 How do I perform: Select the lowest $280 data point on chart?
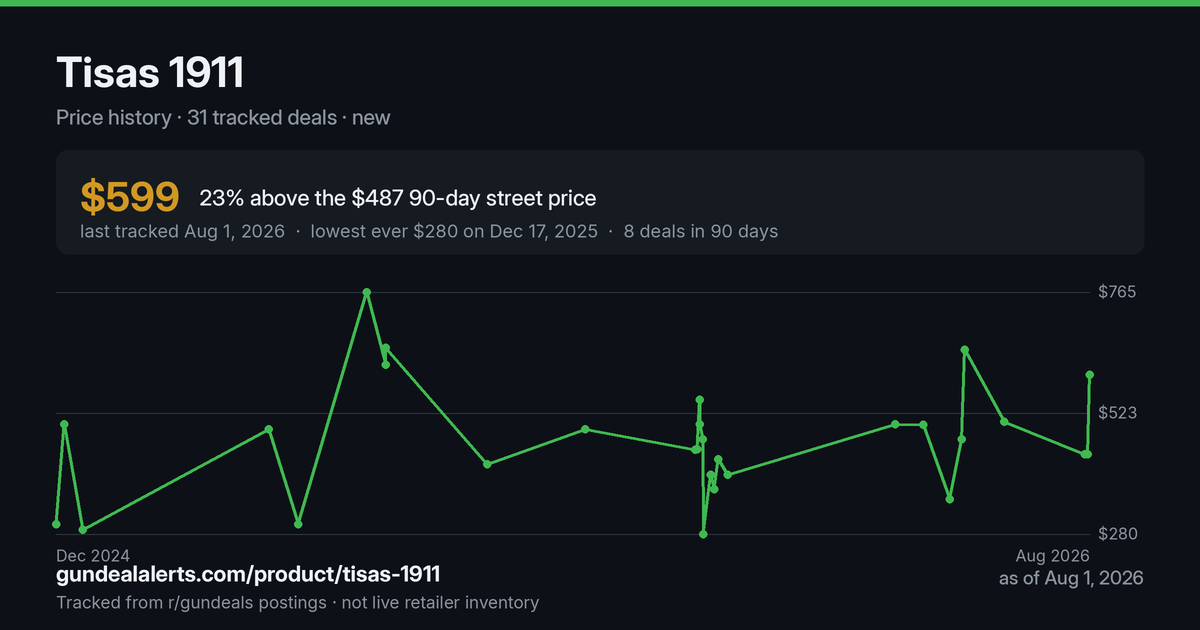703,534
